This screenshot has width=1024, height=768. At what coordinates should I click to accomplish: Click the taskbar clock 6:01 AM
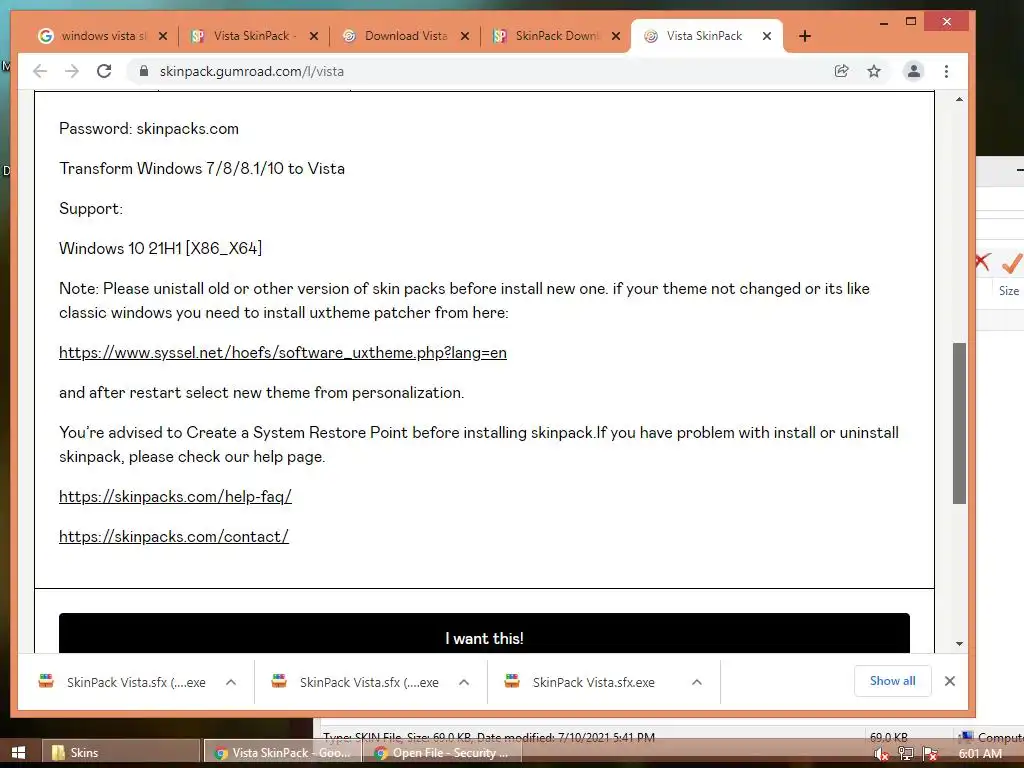tap(980, 754)
